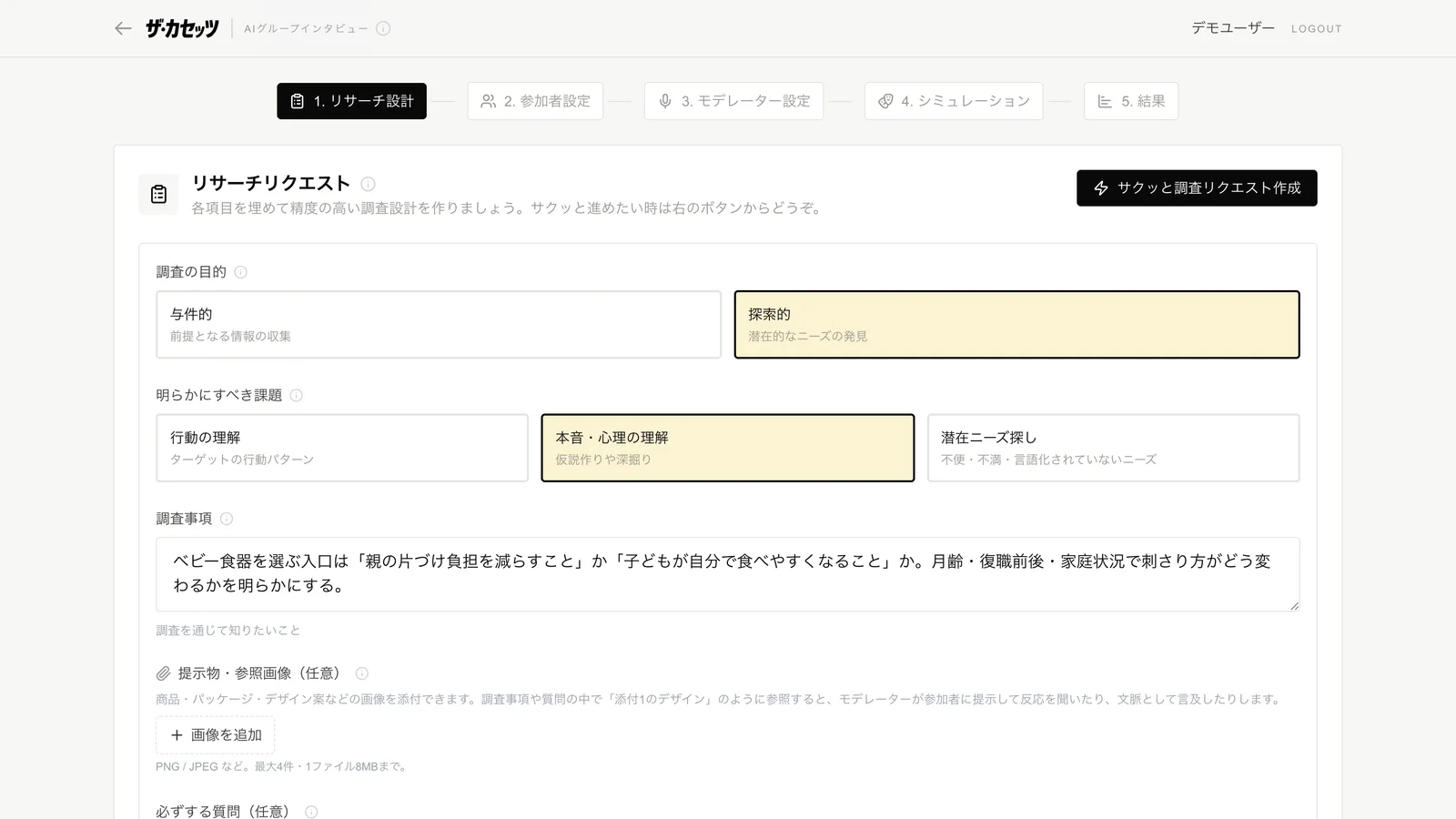Click the AIグループインタビュー label

point(306,29)
